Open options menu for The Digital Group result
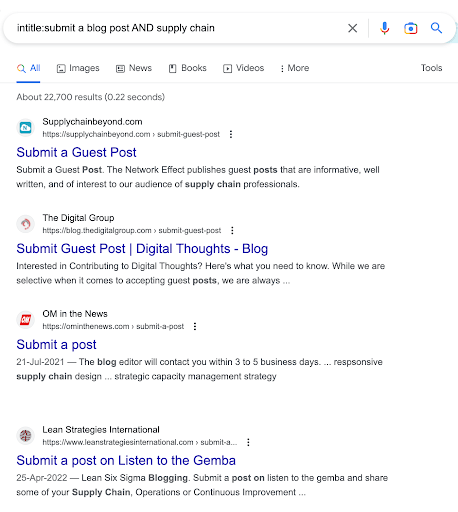 coord(232,230)
